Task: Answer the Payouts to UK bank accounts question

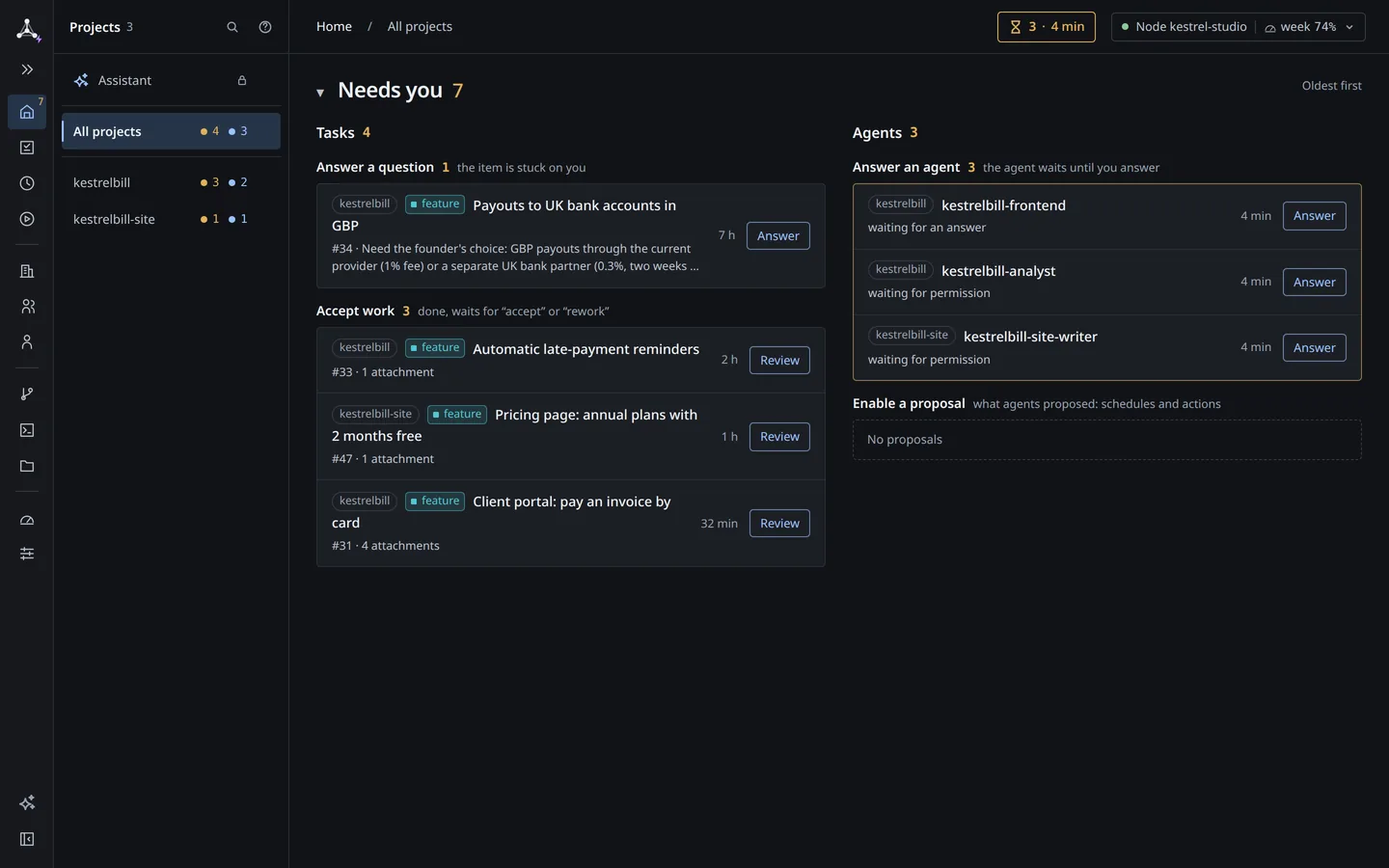Action: coord(778,236)
